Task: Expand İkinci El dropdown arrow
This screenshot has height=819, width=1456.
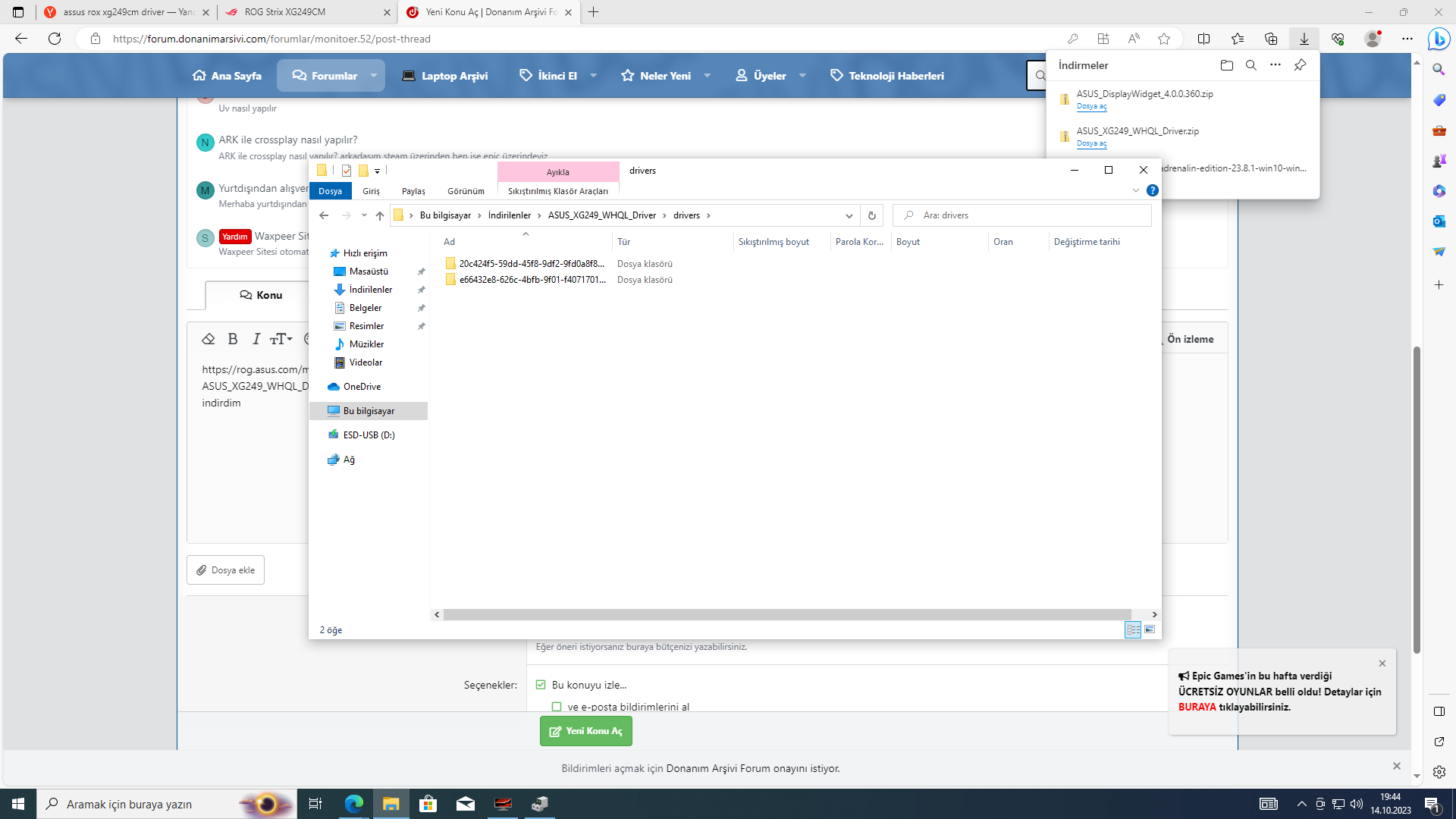Action: click(x=594, y=76)
